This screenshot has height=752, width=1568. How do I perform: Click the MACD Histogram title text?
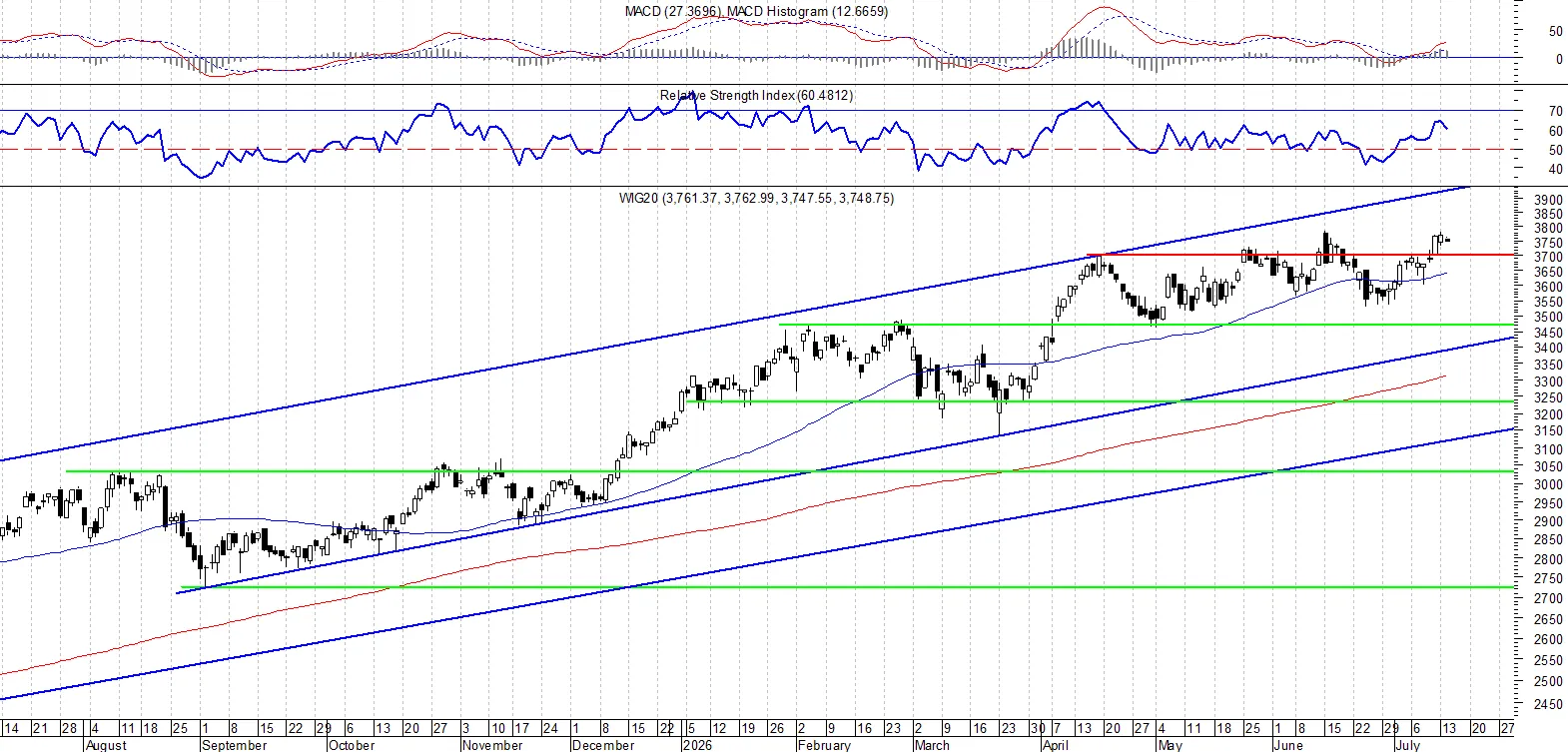pyautogui.click(x=807, y=11)
